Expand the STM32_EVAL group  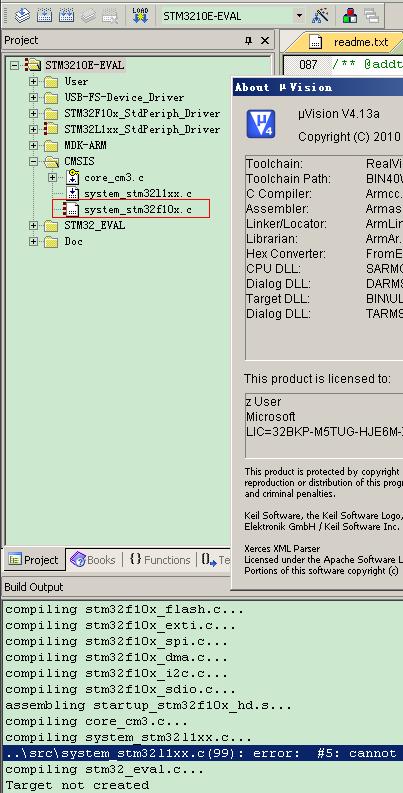[x=33, y=226]
